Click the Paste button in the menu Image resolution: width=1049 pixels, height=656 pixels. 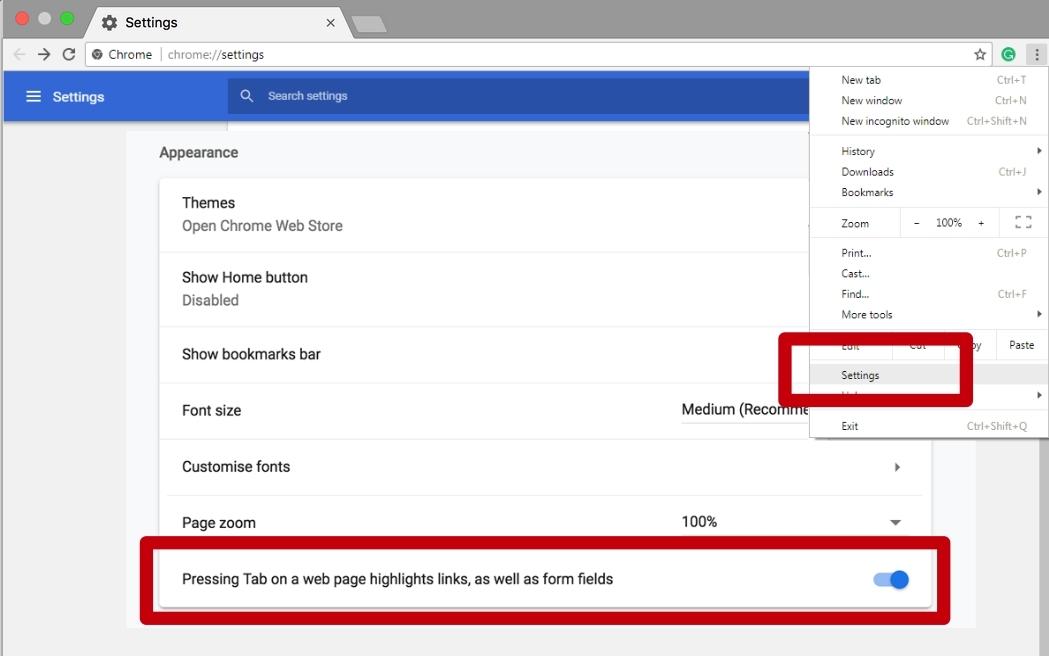coord(1021,344)
